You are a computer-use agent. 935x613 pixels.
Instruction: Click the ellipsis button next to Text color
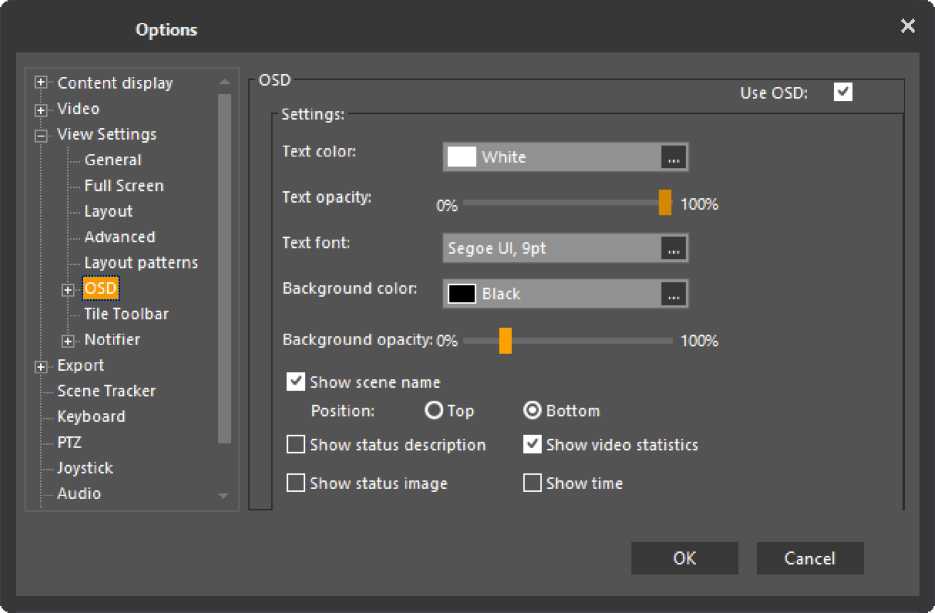(674, 158)
